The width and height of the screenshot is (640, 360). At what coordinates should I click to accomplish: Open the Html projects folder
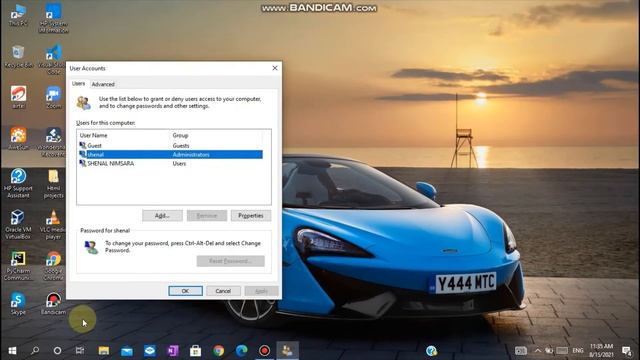click(53, 184)
